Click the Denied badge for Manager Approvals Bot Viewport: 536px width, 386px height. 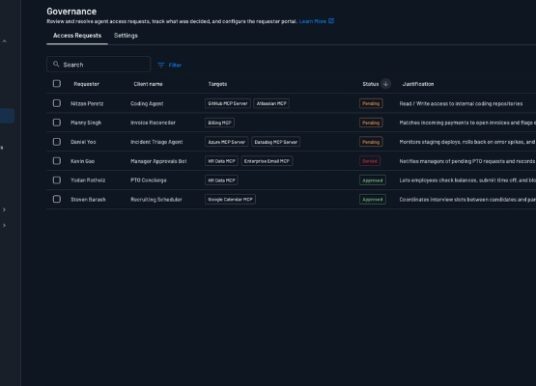pyautogui.click(x=370, y=161)
